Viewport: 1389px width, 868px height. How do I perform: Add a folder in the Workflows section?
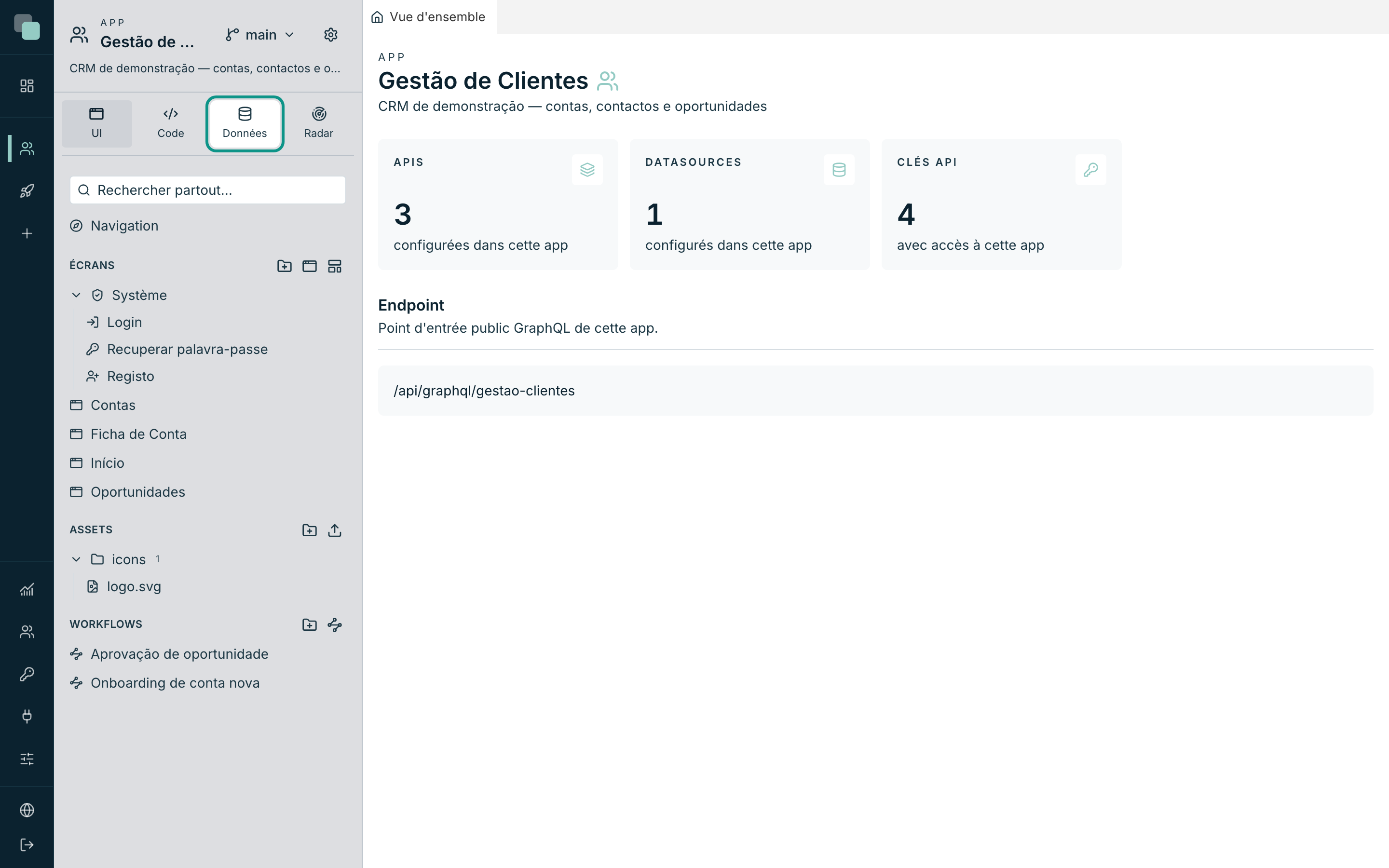(309, 624)
